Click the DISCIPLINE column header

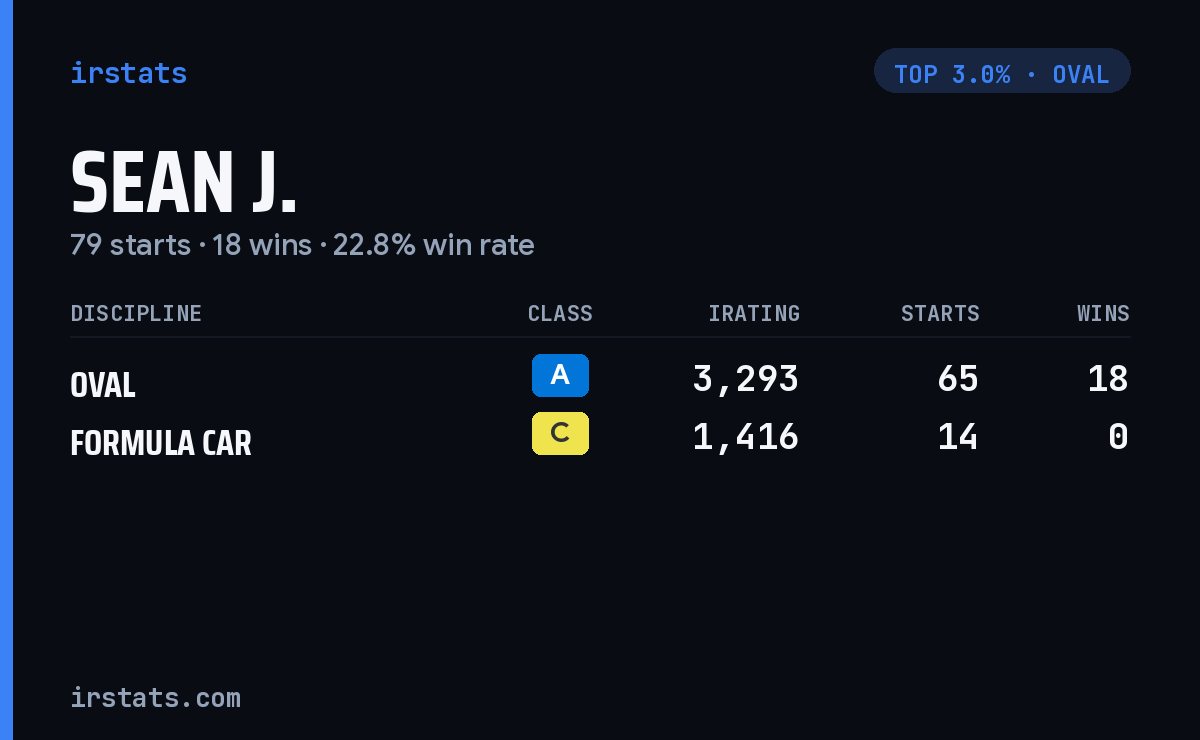pyautogui.click(x=136, y=313)
